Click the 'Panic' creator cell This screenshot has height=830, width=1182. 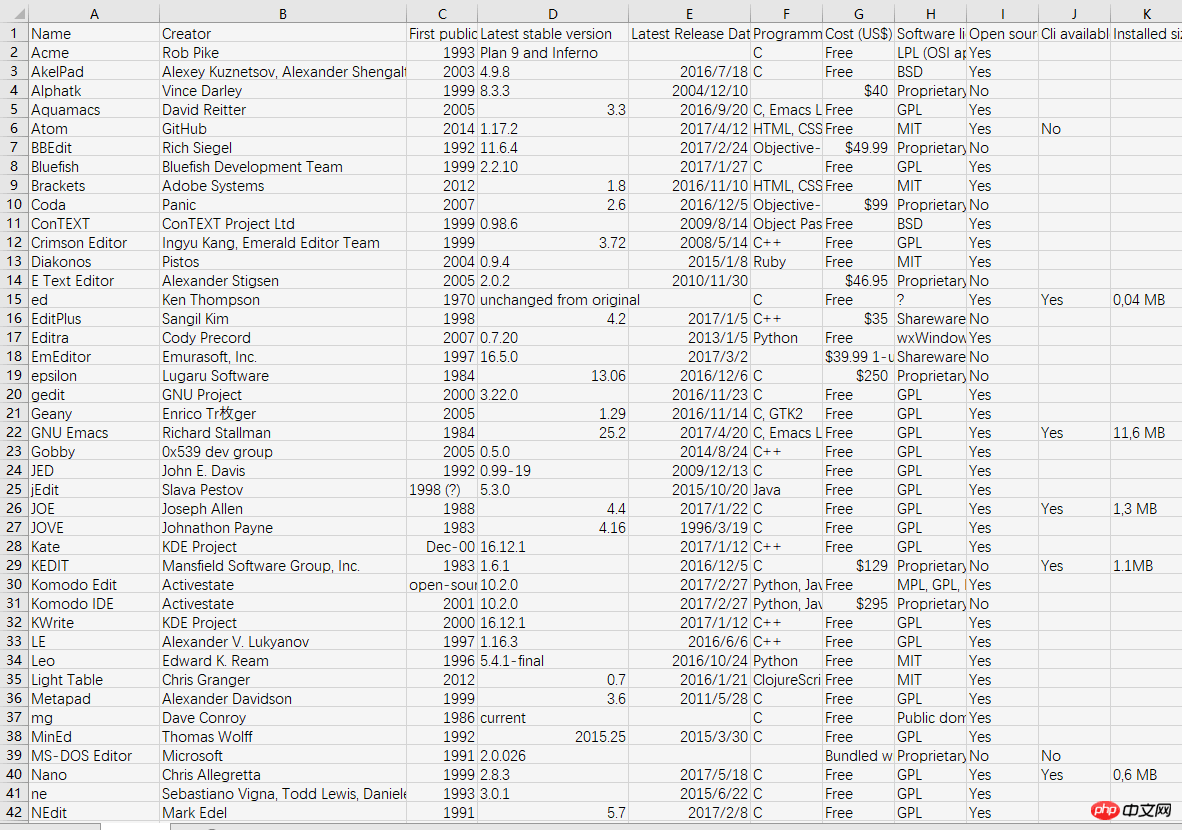tap(283, 204)
